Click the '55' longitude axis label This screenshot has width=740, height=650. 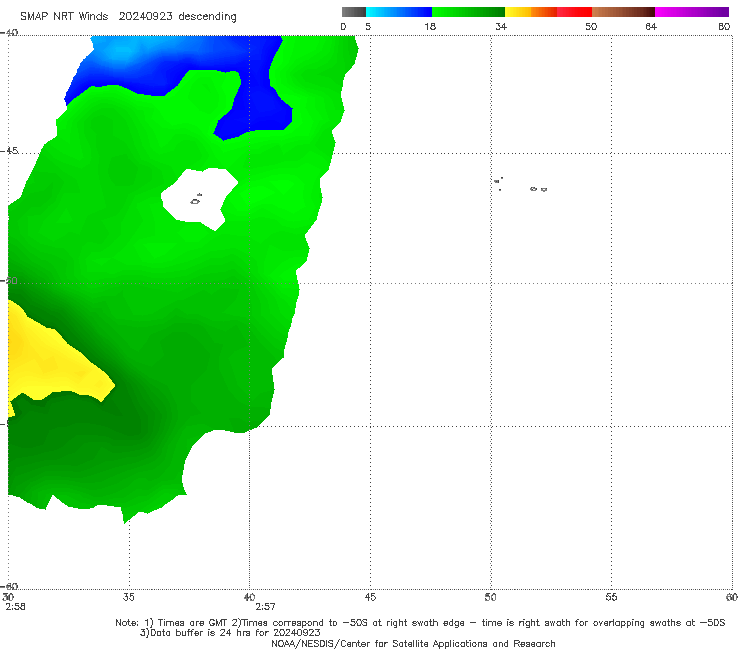[x=611, y=597]
